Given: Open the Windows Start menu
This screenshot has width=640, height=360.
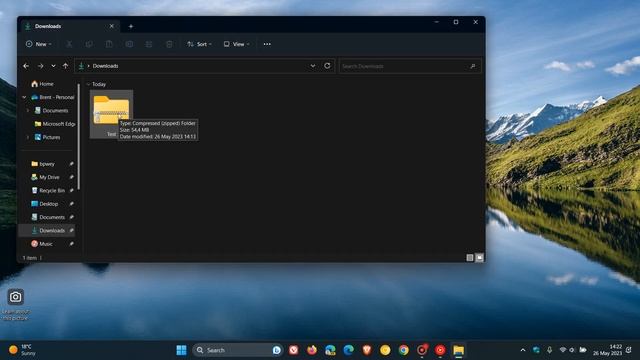Looking at the screenshot, I should (181, 350).
